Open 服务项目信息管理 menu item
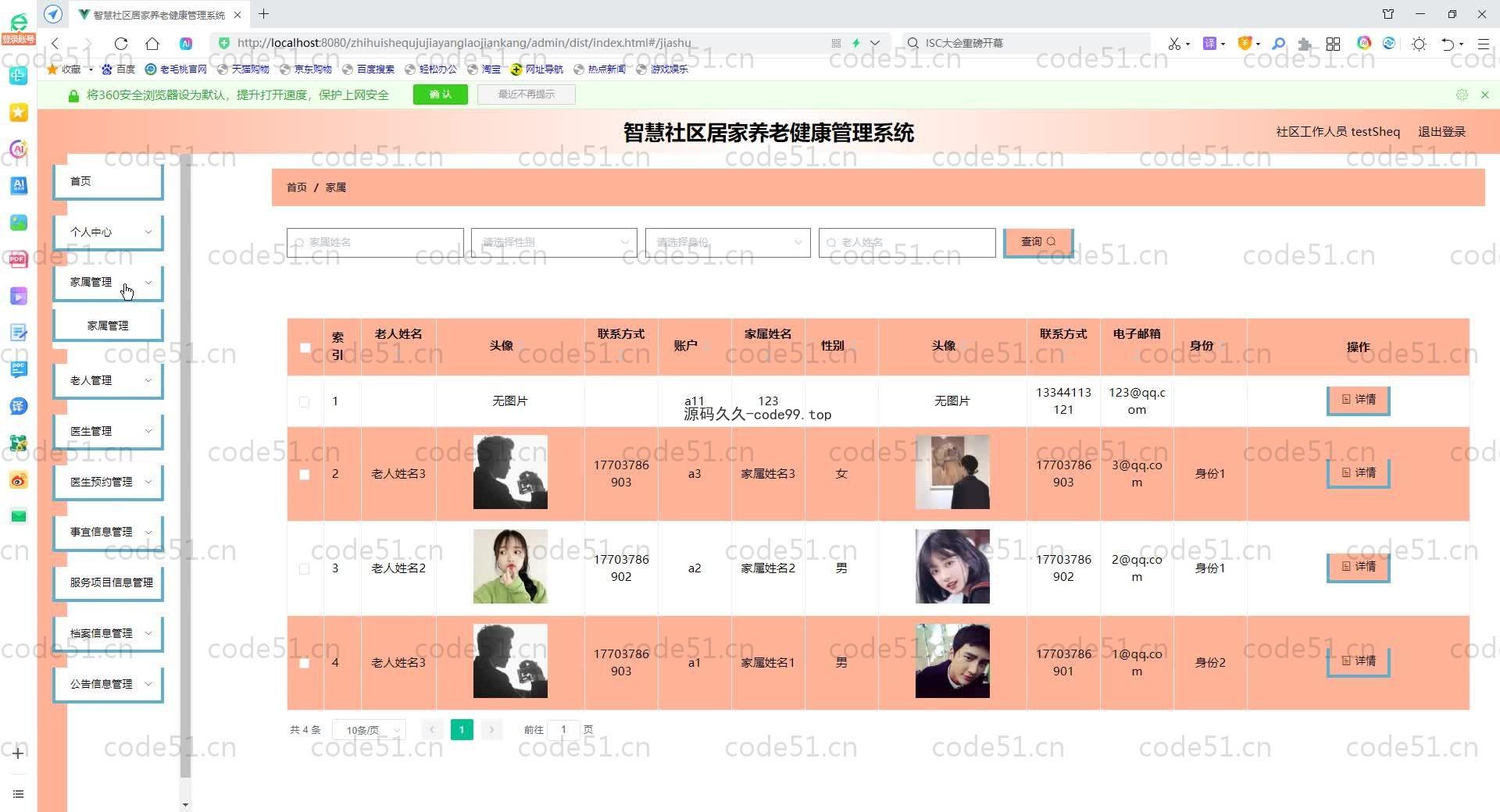This screenshot has height=812, width=1500. tap(108, 582)
